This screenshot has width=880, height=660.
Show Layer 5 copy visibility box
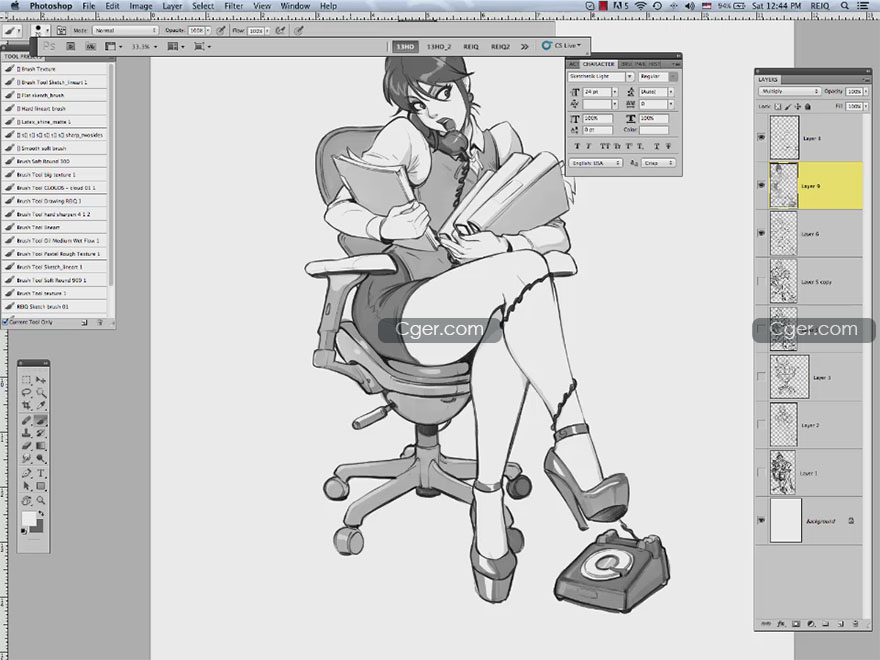[x=761, y=281]
